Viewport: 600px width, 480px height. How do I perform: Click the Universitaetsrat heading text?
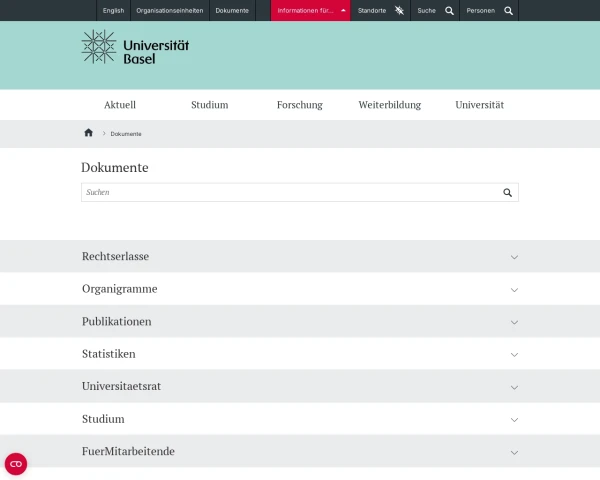click(121, 386)
